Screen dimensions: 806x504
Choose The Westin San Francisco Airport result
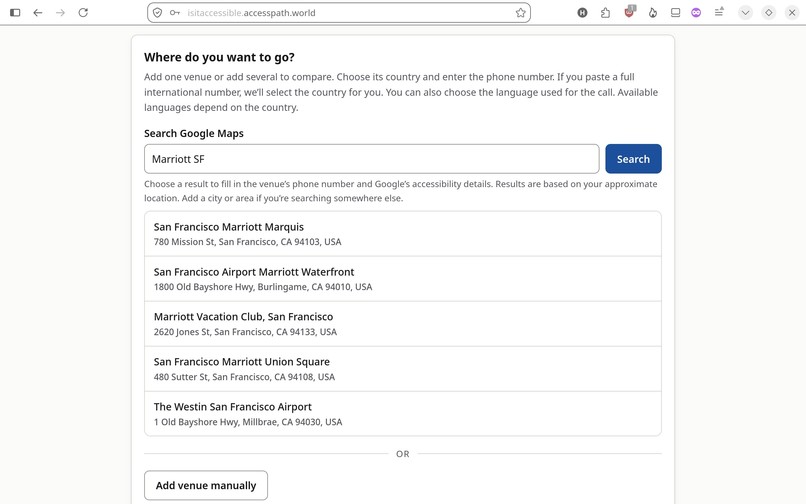point(403,414)
